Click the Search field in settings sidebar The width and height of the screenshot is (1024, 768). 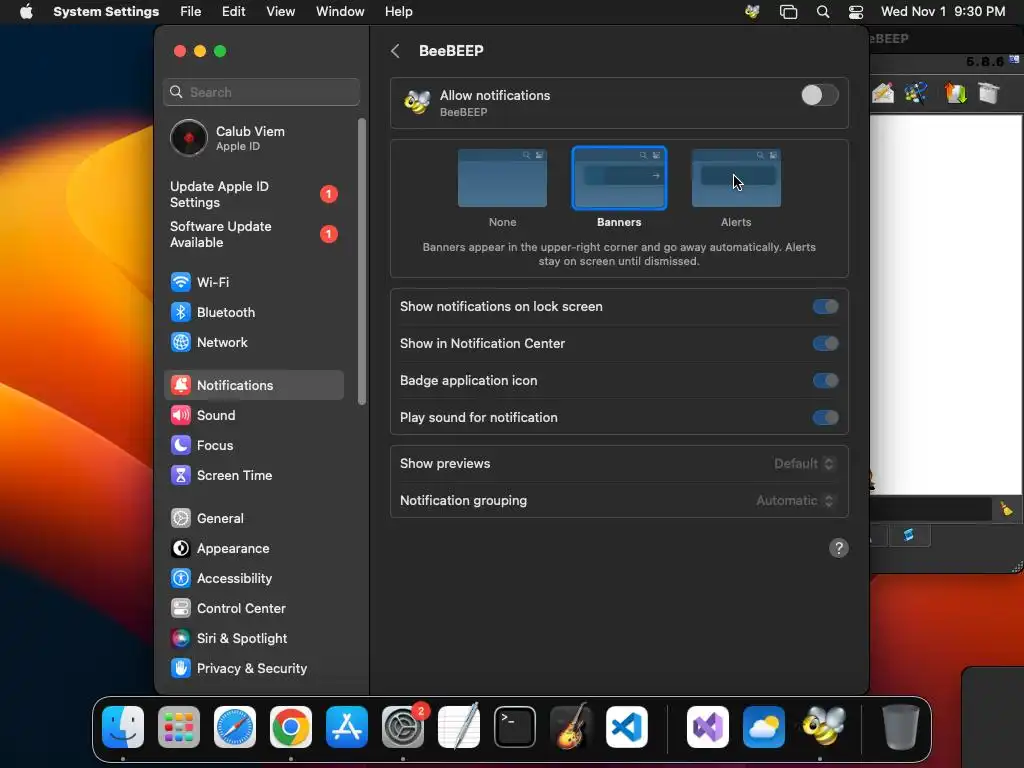(x=261, y=92)
